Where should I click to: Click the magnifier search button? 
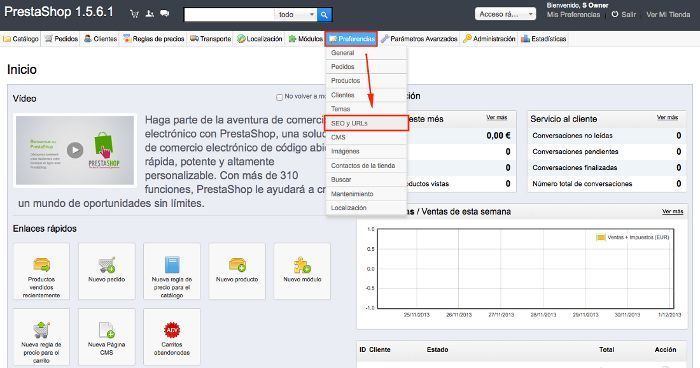pyautogui.click(x=324, y=15)
